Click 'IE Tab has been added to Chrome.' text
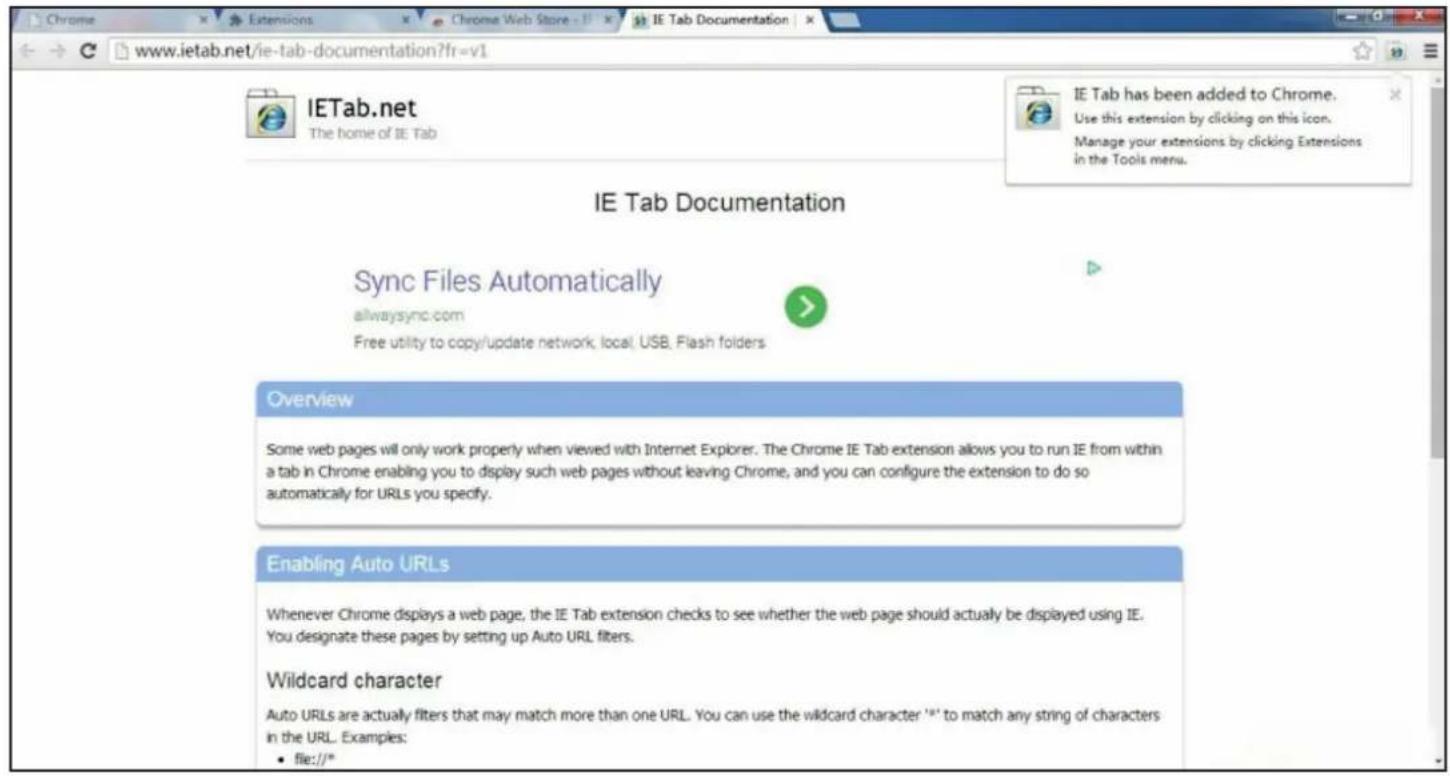The image size is (1450, 776). (1205, 95)
